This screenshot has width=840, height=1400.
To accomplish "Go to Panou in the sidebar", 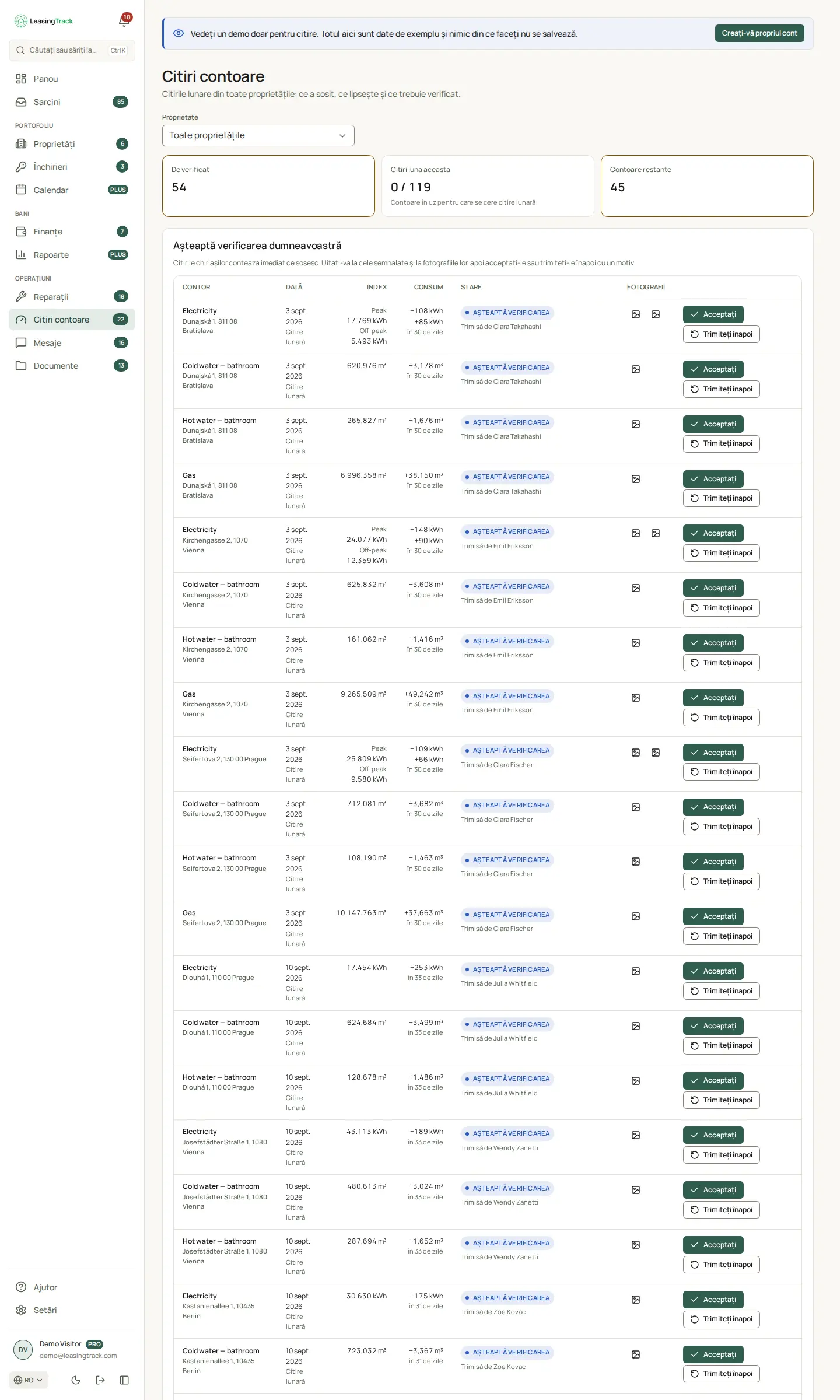I will tap(72, 79).
